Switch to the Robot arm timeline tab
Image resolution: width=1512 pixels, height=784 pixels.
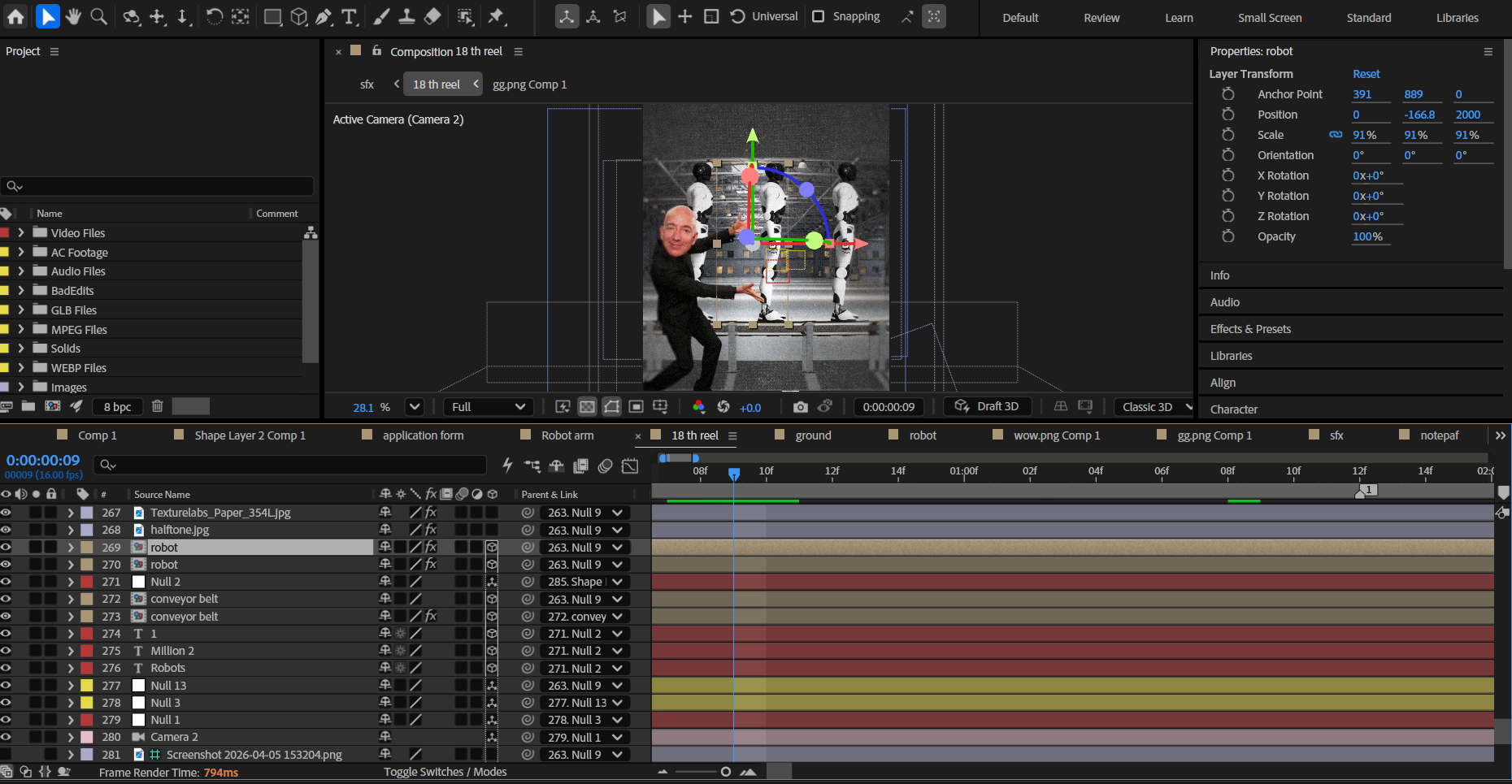point(567,435)
